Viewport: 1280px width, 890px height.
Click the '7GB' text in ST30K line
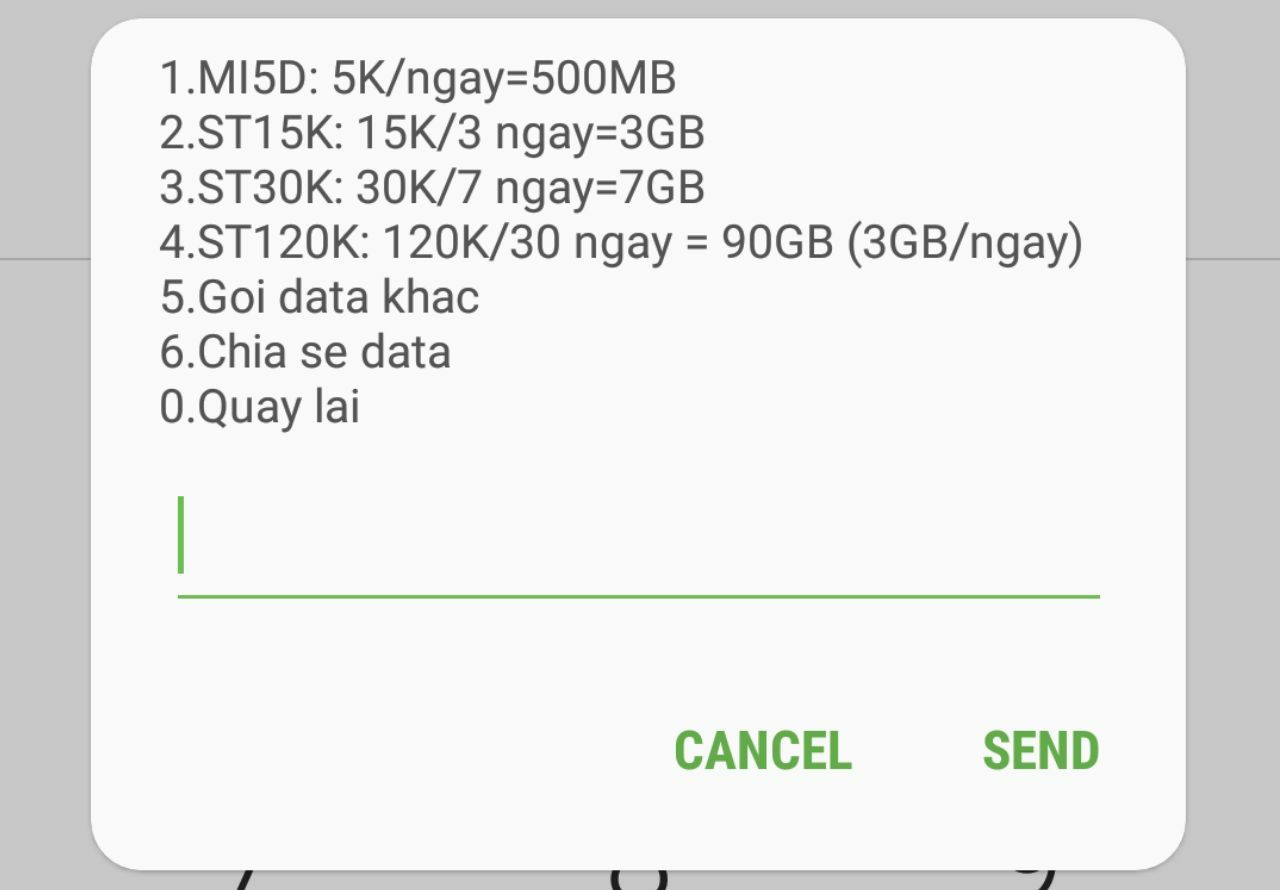663,188
